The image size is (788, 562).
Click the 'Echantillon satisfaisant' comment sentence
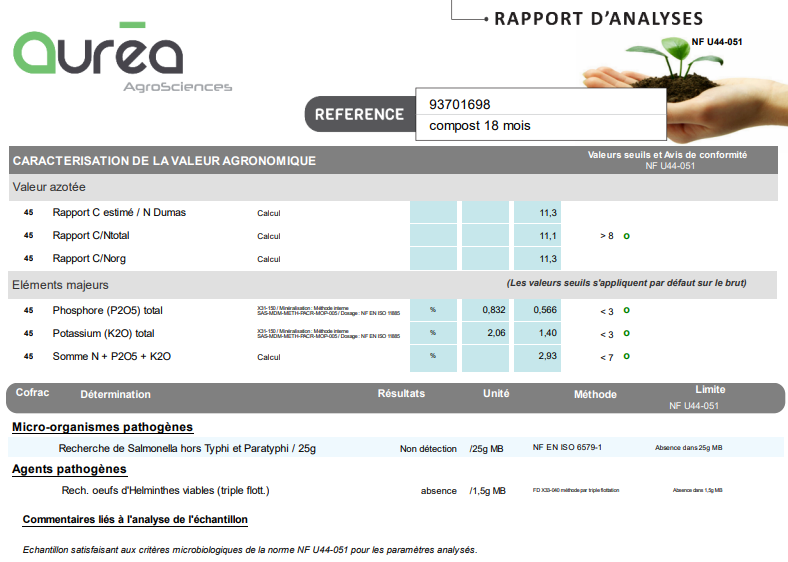(250, 550)
